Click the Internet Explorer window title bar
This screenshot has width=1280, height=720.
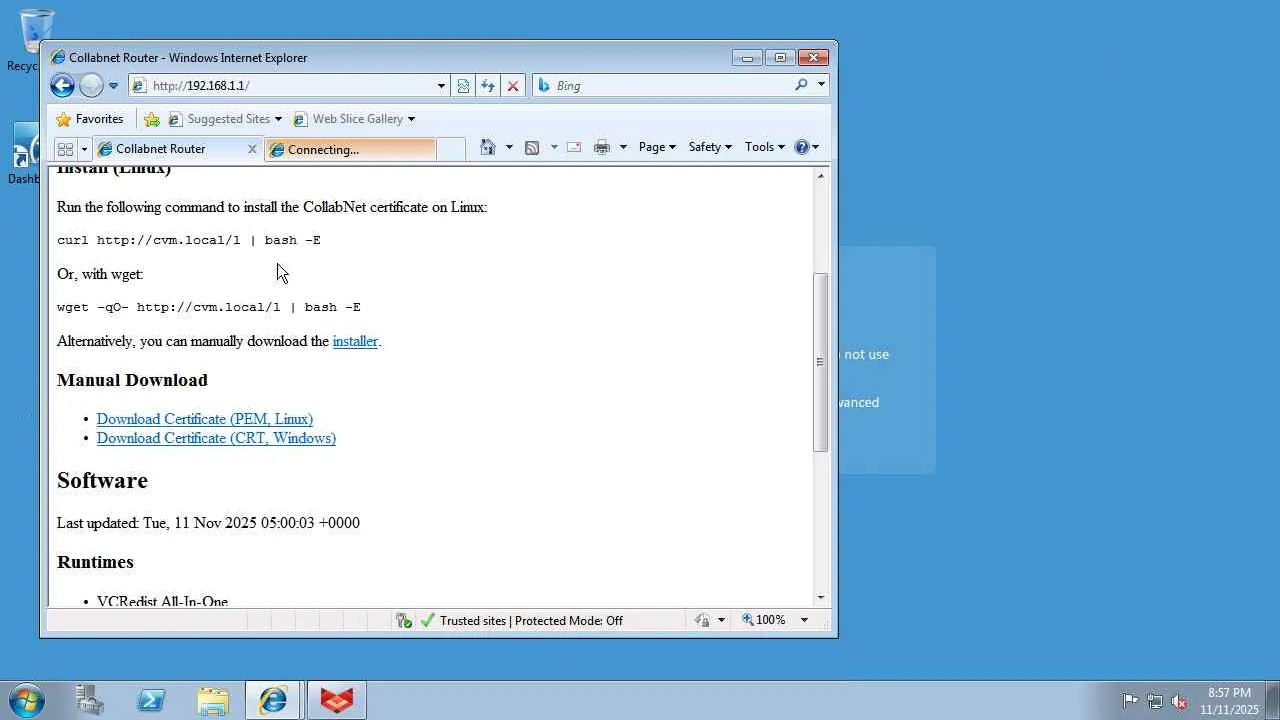(390, 57)
